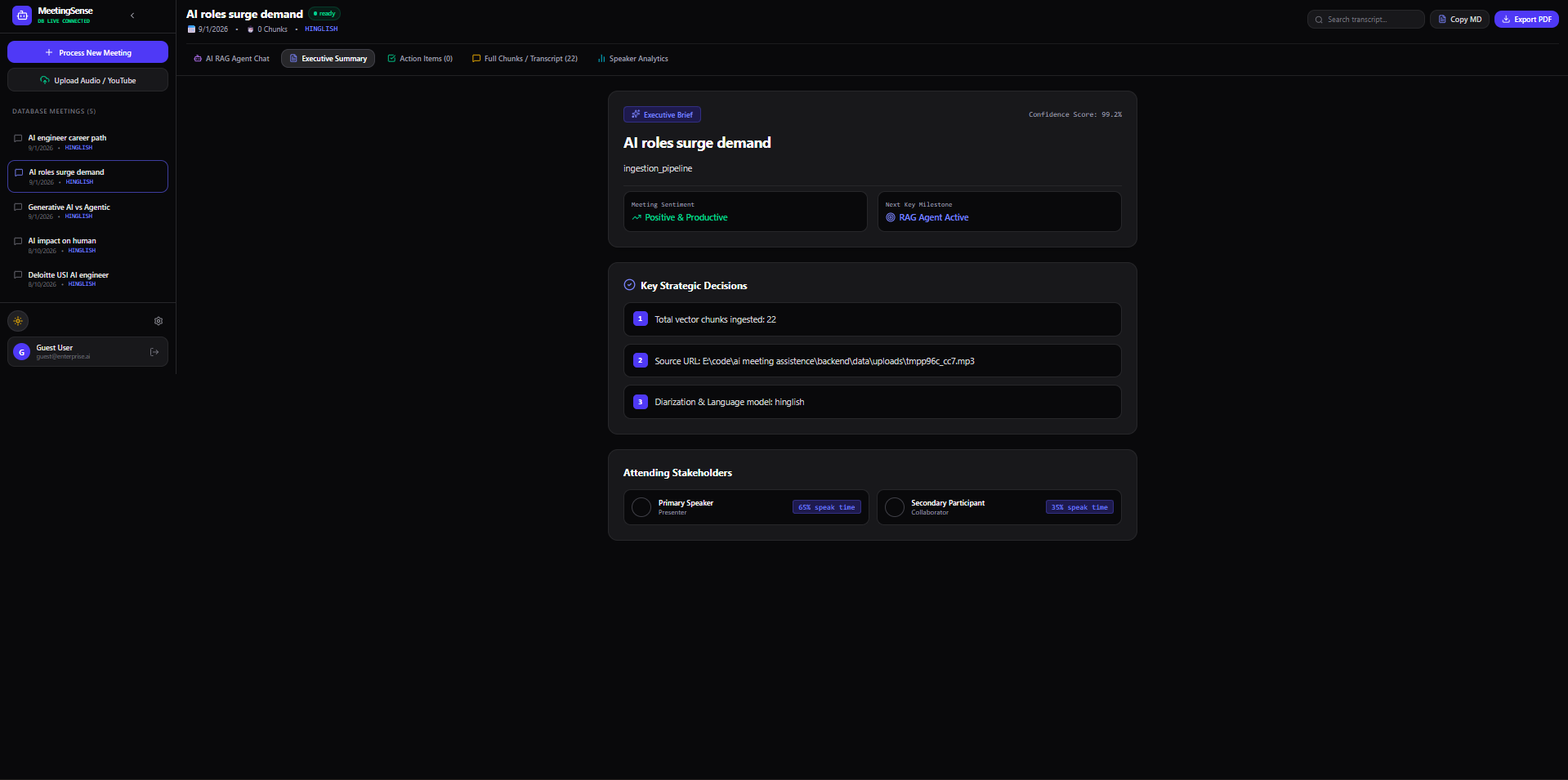Export the summary as PDF
The height and width of the screenshot is (780, 1568).
click(x=1526, y=20)
